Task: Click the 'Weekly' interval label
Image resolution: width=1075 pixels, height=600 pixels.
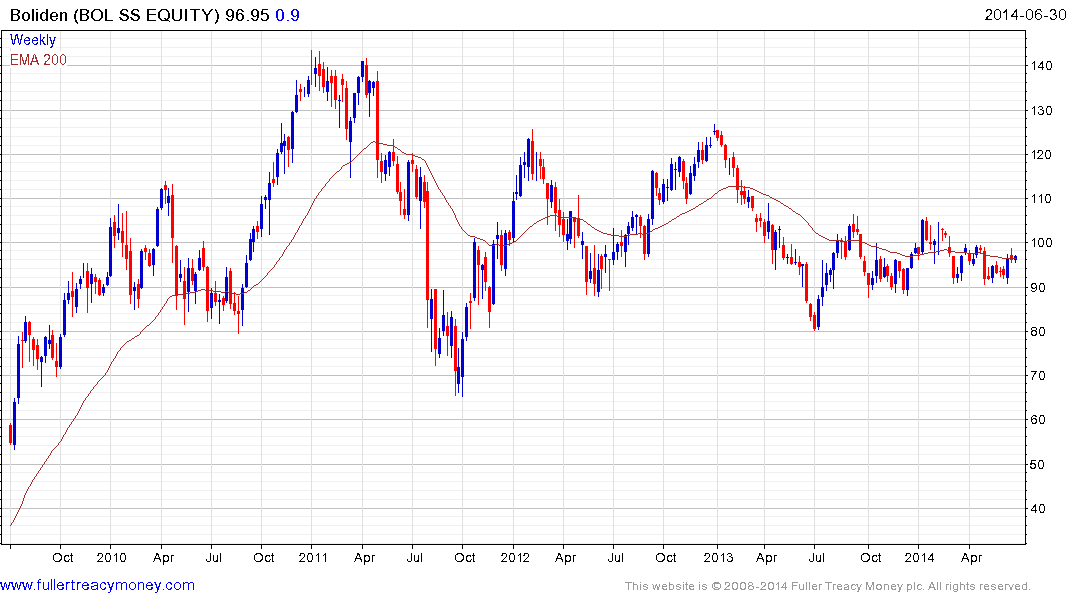Action: pos(32,40)
